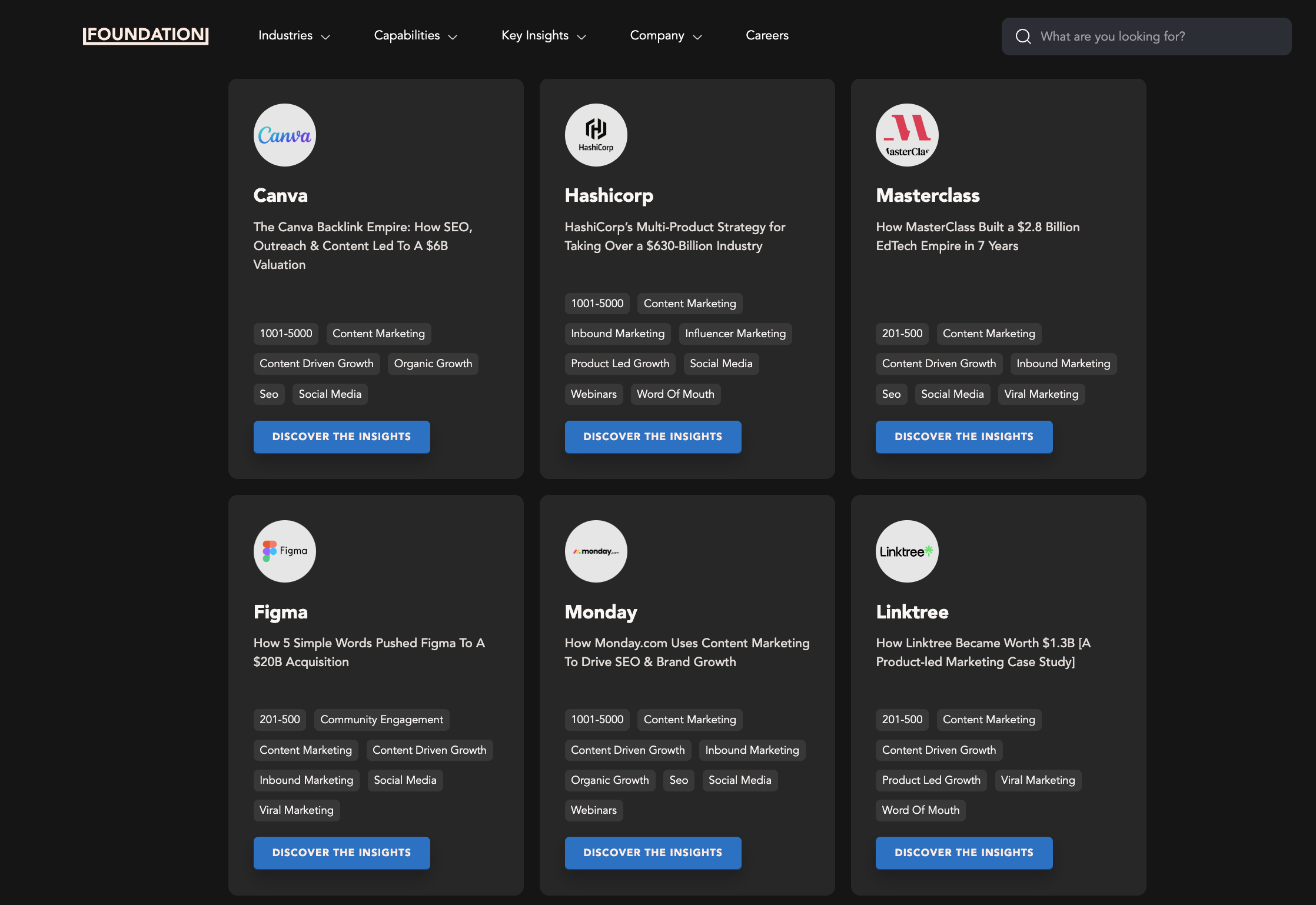
Task: Click Discover The Insights on Masterclass card
Action: (964, 437)
